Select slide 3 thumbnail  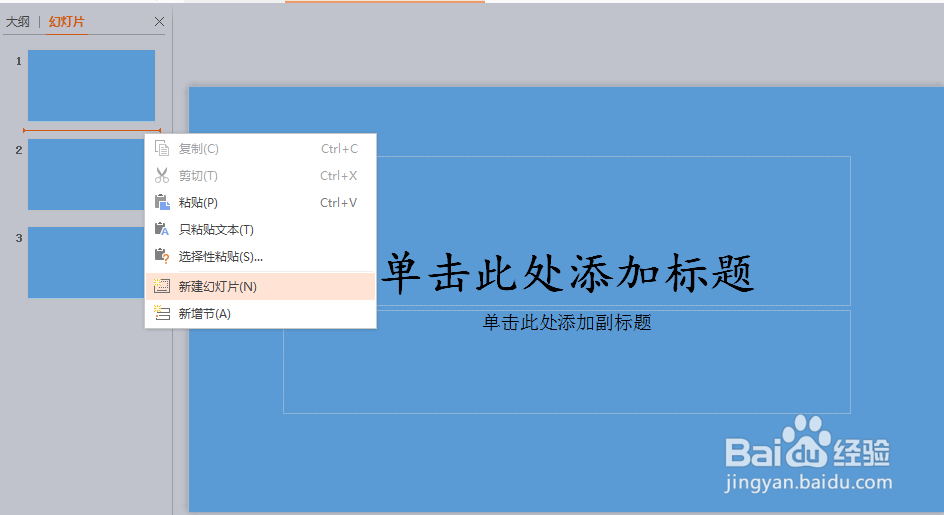click(86, 263)
